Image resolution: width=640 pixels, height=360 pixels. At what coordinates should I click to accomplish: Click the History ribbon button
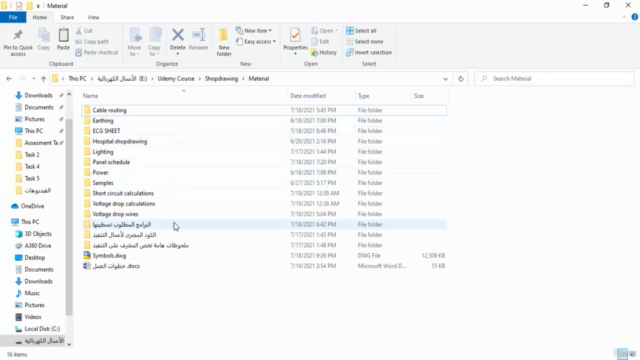(324, 53)
